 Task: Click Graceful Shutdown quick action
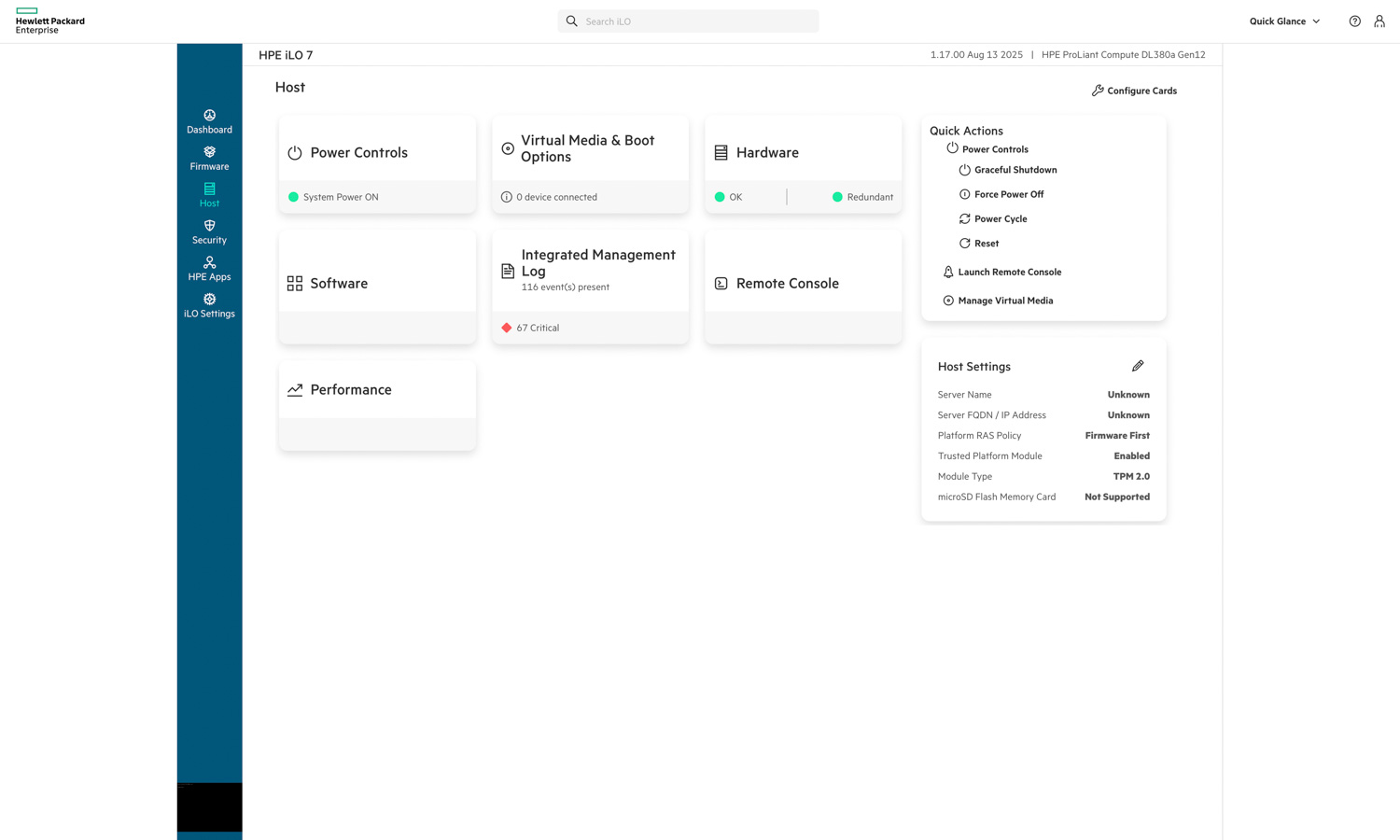coord(1015,170)
